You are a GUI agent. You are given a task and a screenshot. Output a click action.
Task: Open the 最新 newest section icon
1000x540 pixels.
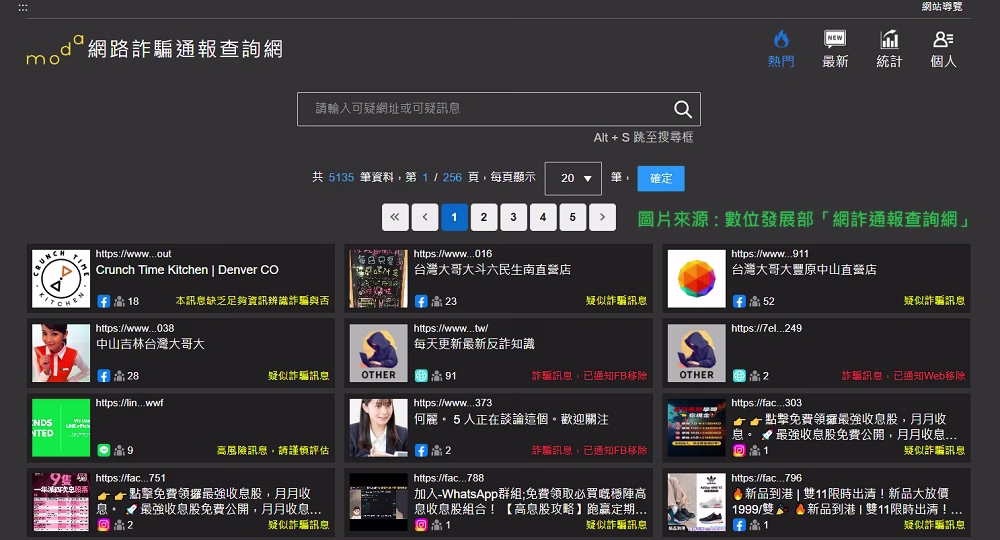tap(835, 40)
